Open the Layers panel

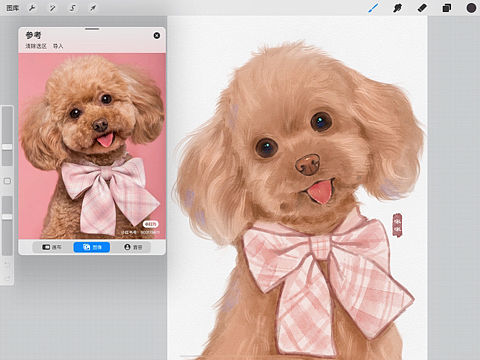(447, 8)
